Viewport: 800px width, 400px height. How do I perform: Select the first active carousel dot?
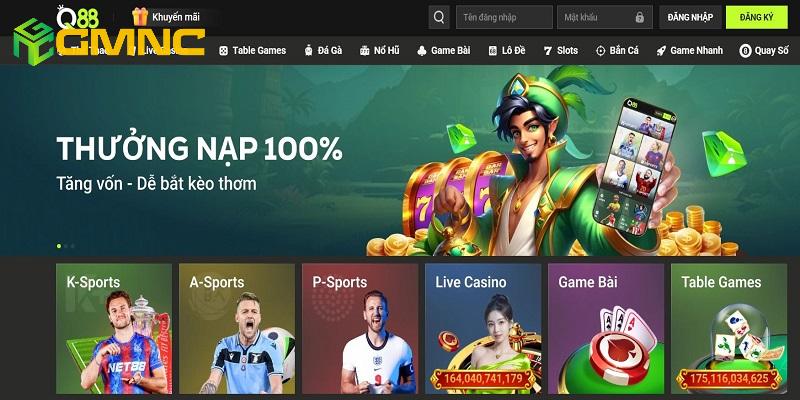point(59,246)
